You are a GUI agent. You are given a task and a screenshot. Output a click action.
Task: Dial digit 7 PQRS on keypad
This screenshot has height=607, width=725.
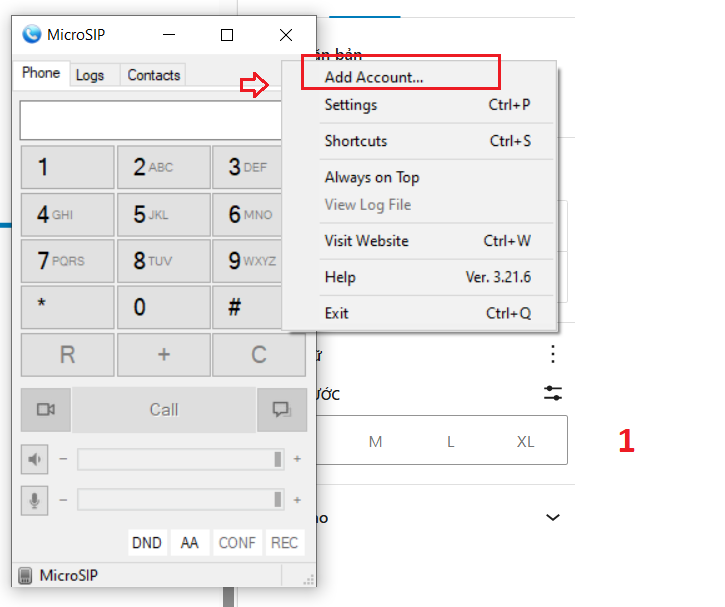pyautogui.click(x=68, y=261)
